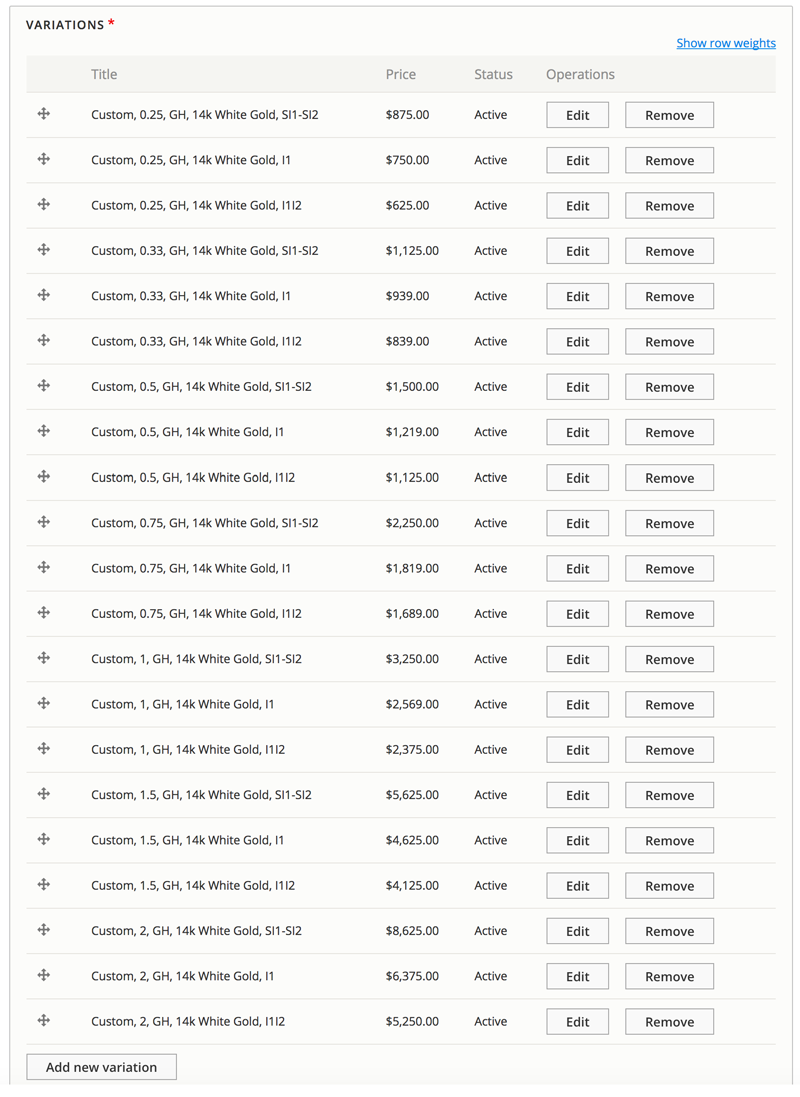Edit the $875.00 variation
The width and height of the screenshot is (800, 1097).
click(577, 115)
